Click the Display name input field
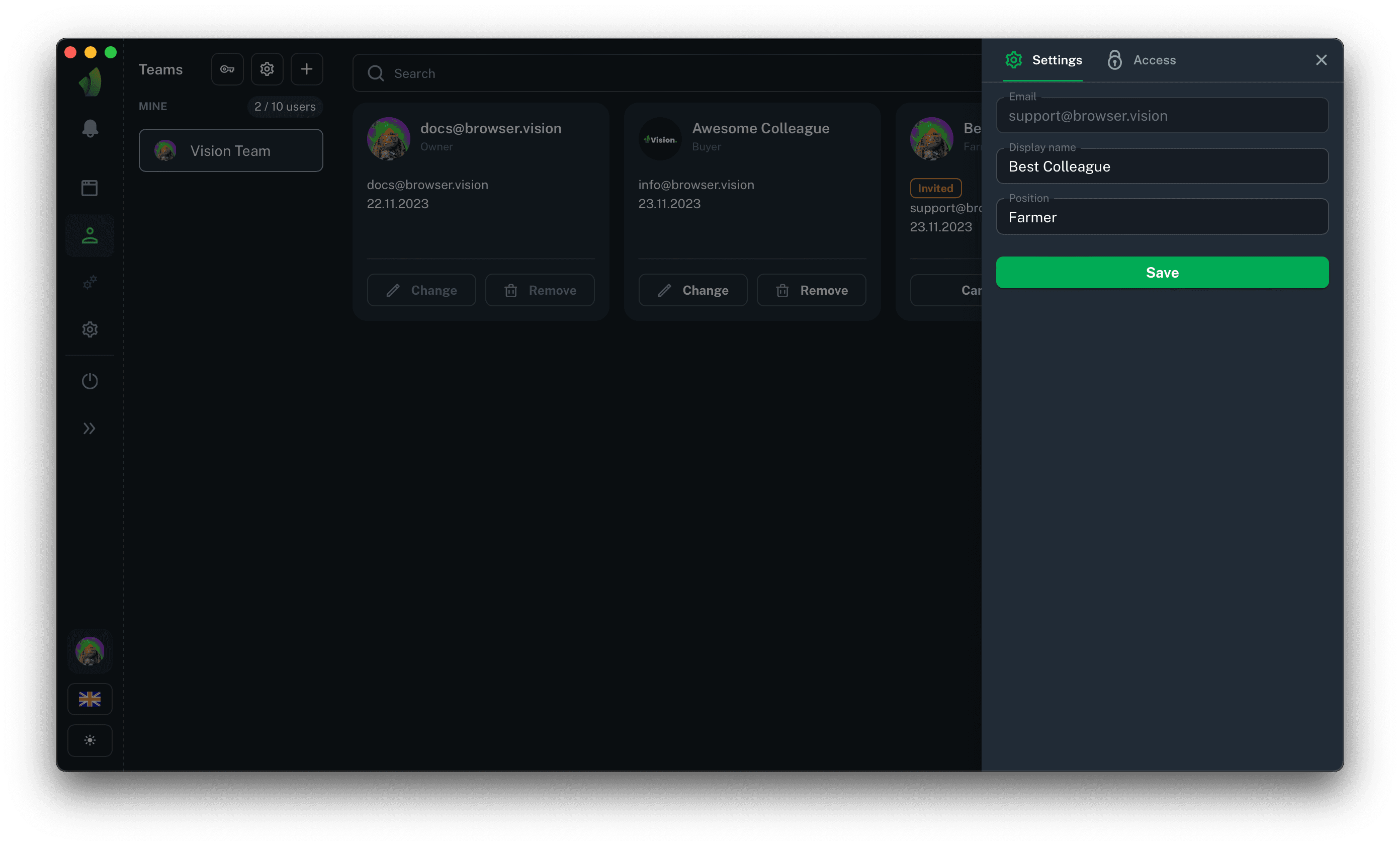Viewport: 1400px width, 846px height. point(1162,167)
